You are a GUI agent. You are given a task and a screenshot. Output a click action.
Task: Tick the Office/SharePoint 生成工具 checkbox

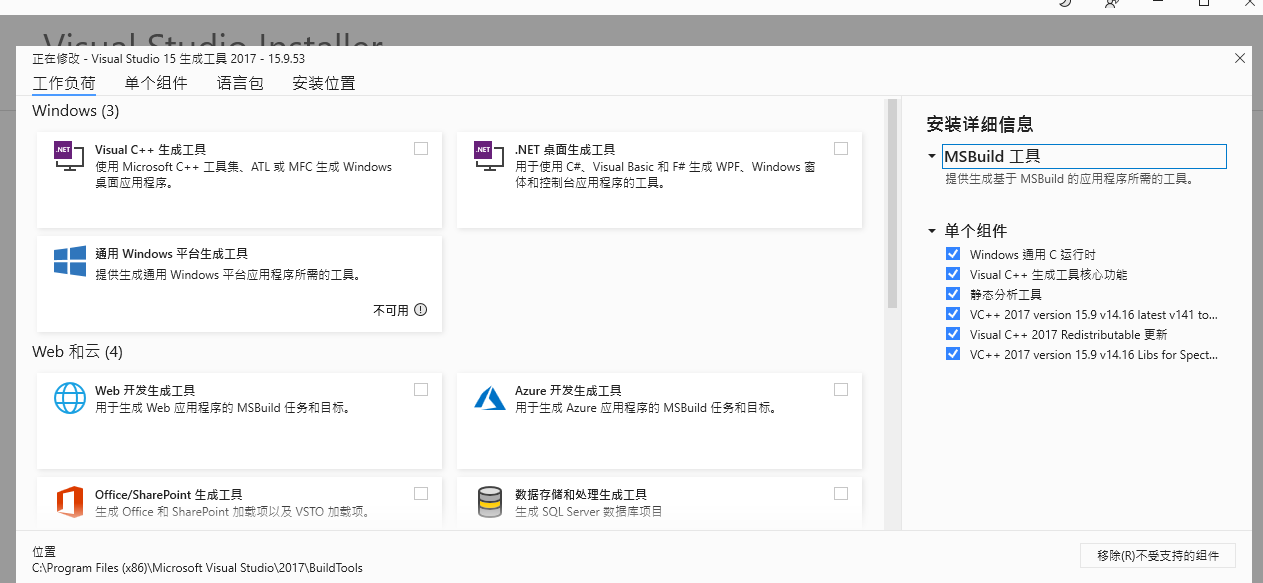(421, 493)
